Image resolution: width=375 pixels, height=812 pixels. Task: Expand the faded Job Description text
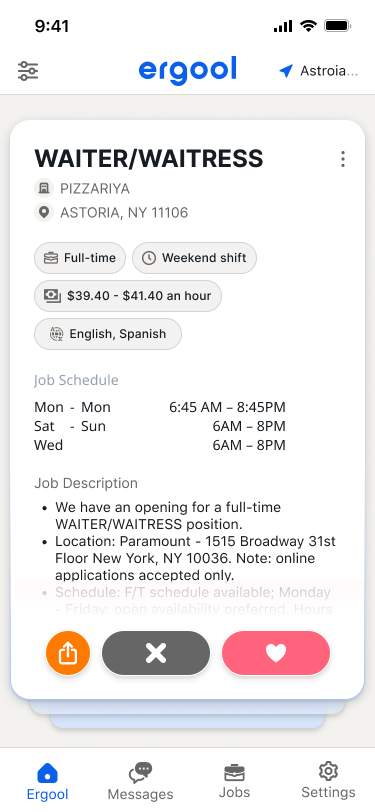[193, 601]
